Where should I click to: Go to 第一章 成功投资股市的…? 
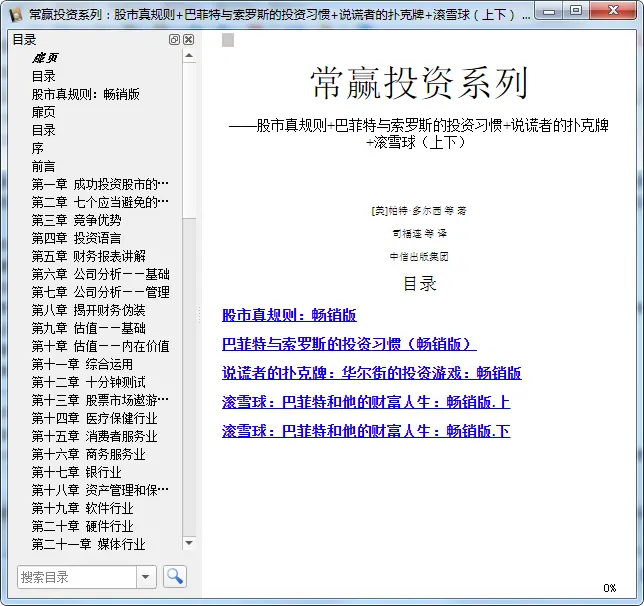(x=100, y=184)
